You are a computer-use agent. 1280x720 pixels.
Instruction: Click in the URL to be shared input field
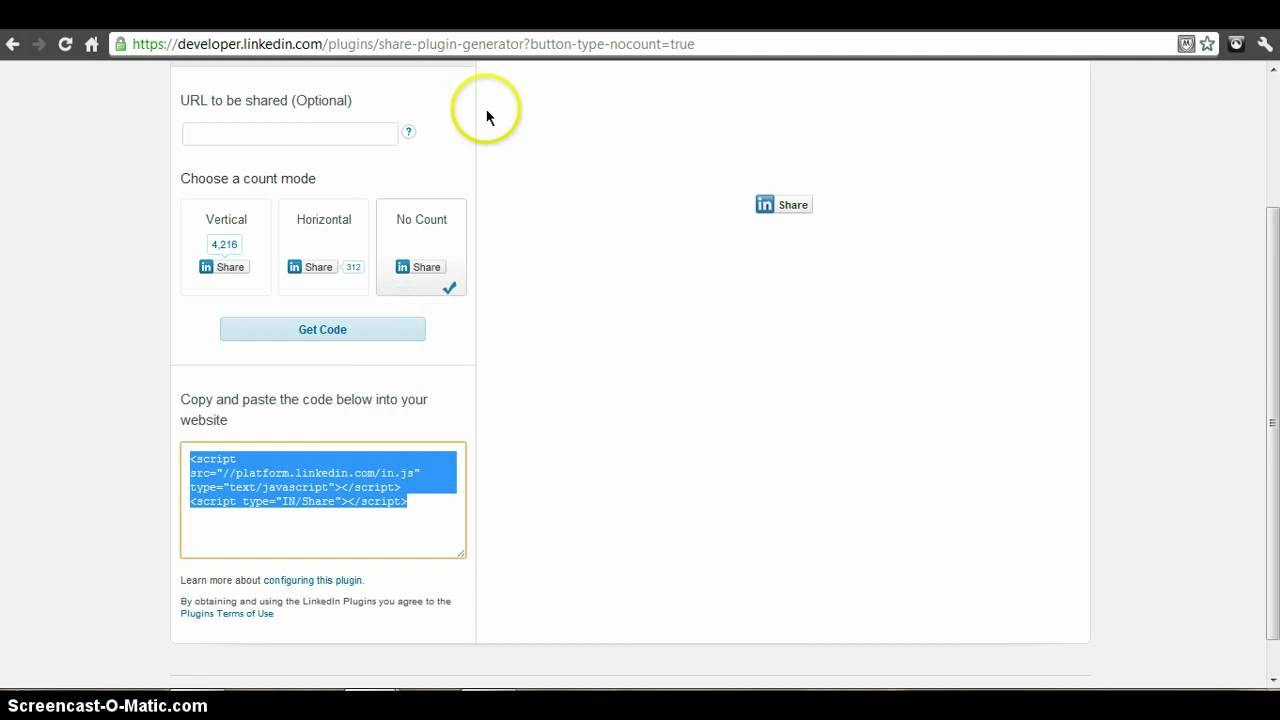(289, 133)
